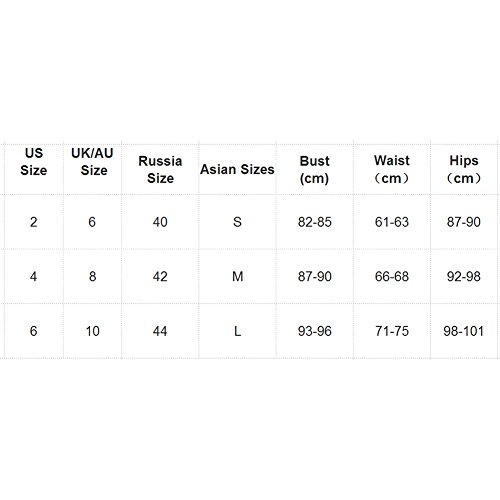Click the Hips (cm) column header
This screenshot has height=500, width=500.
coord(464,169)
